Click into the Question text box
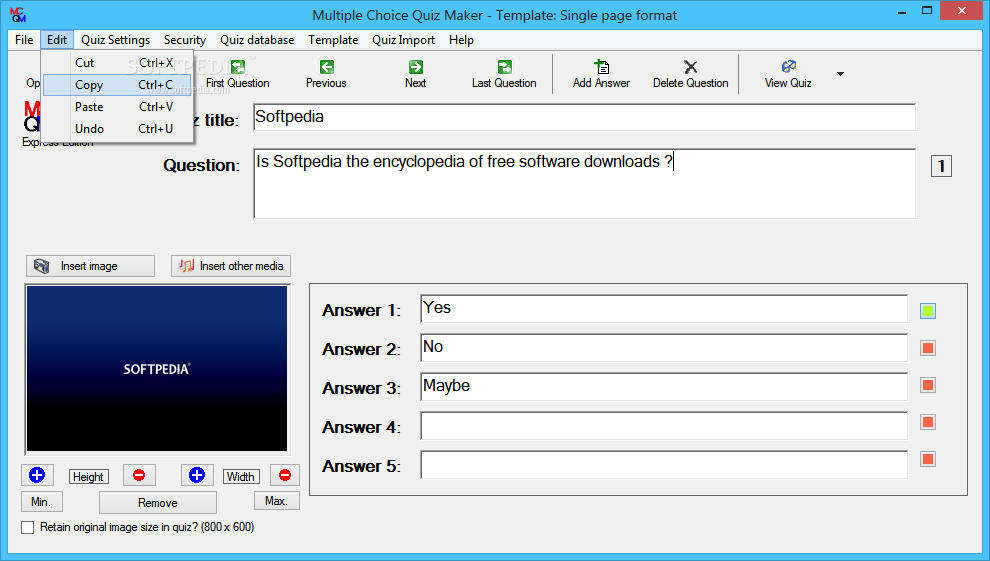This screenshot has height=561, width=990. (584, 184)
